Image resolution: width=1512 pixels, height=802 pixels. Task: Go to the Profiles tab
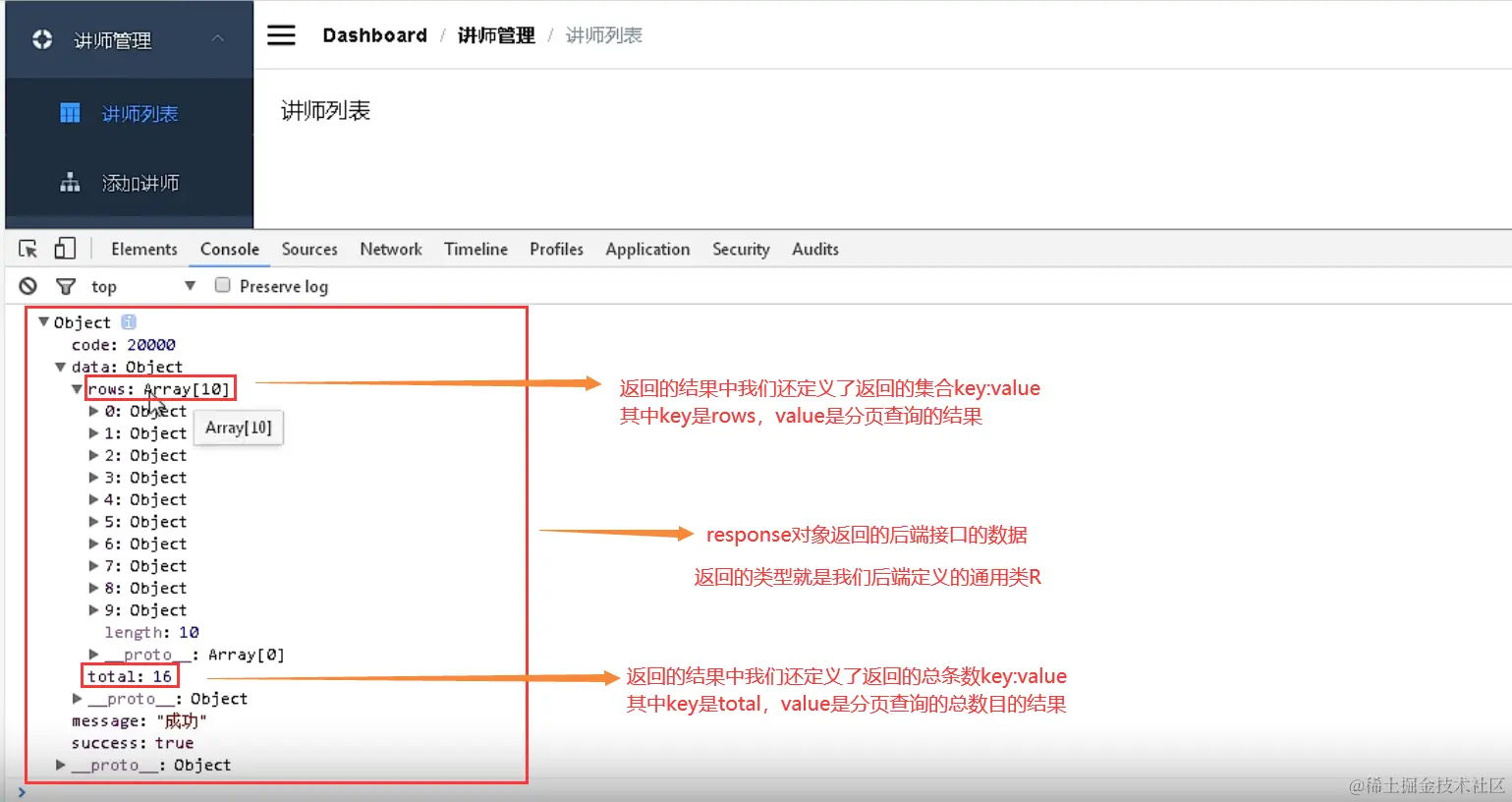(556, 250)
